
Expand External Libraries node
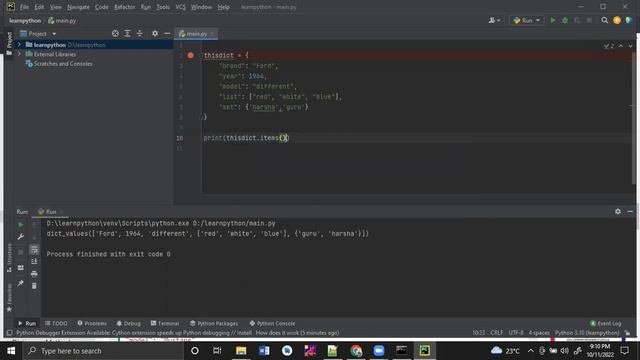point(19,54)
